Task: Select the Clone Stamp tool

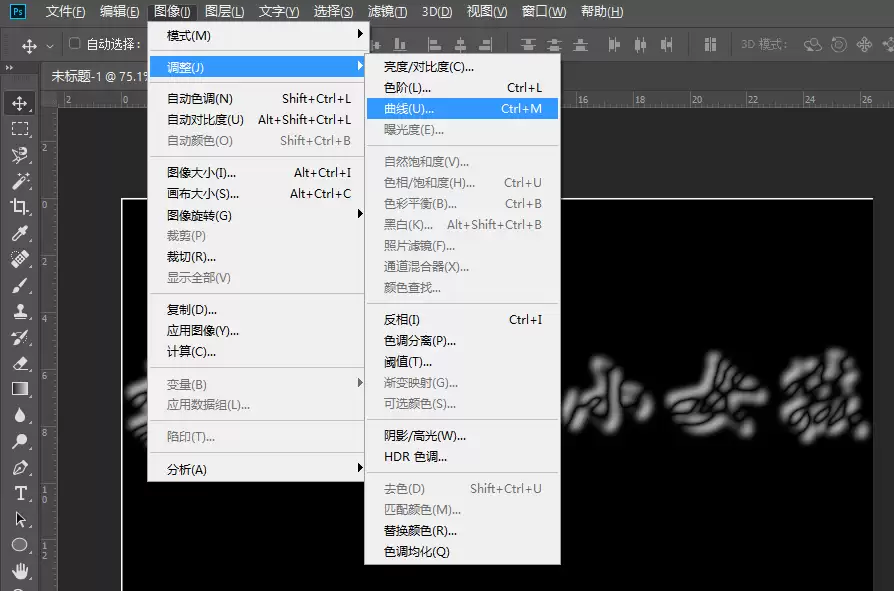Action: pyautogui.click(x=20, y=311)
